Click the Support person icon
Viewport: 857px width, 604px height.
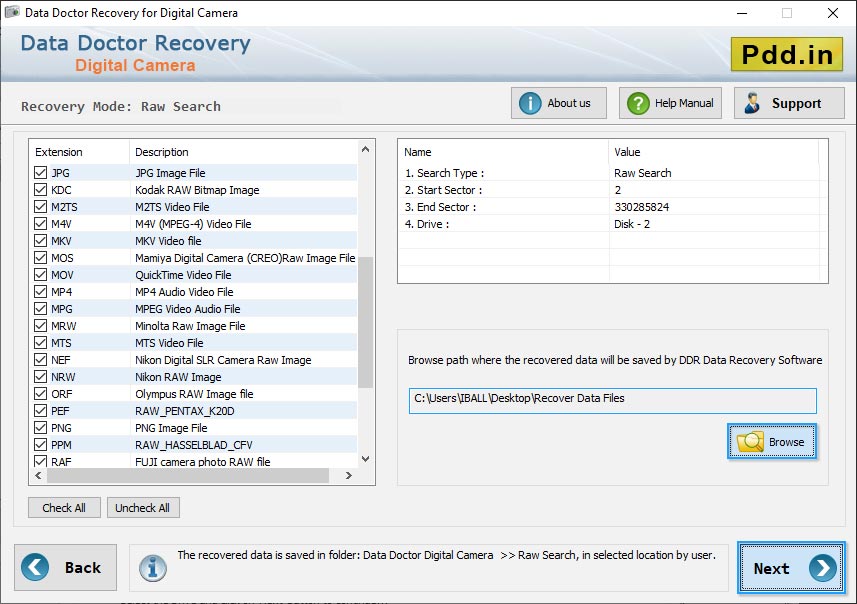753,103
